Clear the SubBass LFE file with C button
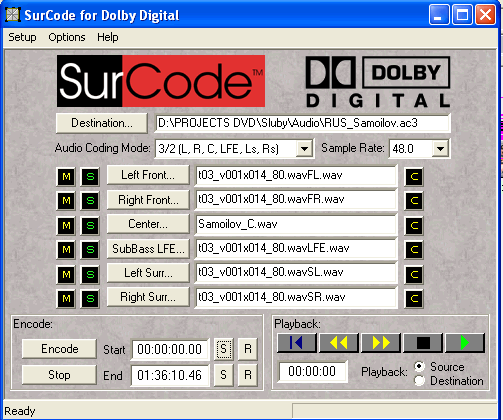This screenshot has width=503, height=420. [414, 249]
